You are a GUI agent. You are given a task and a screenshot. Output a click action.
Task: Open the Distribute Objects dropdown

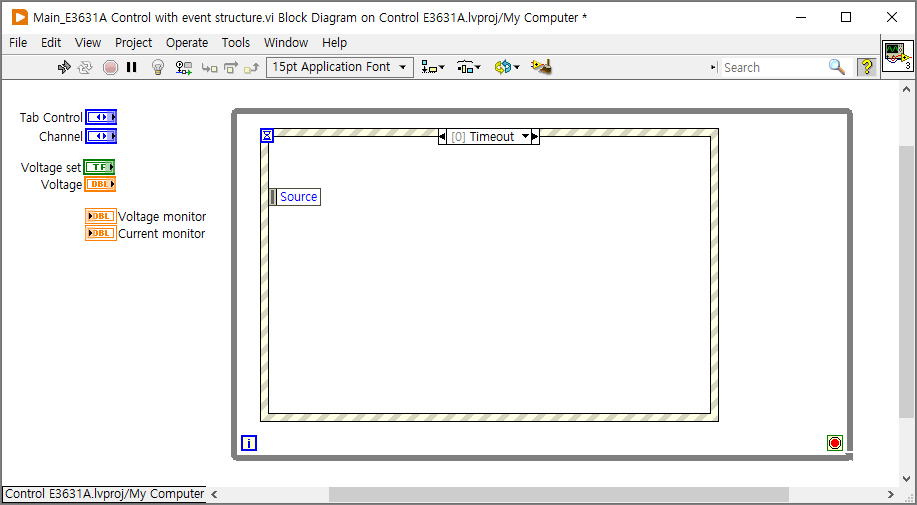pyautogui.click(x=469, y=67)
